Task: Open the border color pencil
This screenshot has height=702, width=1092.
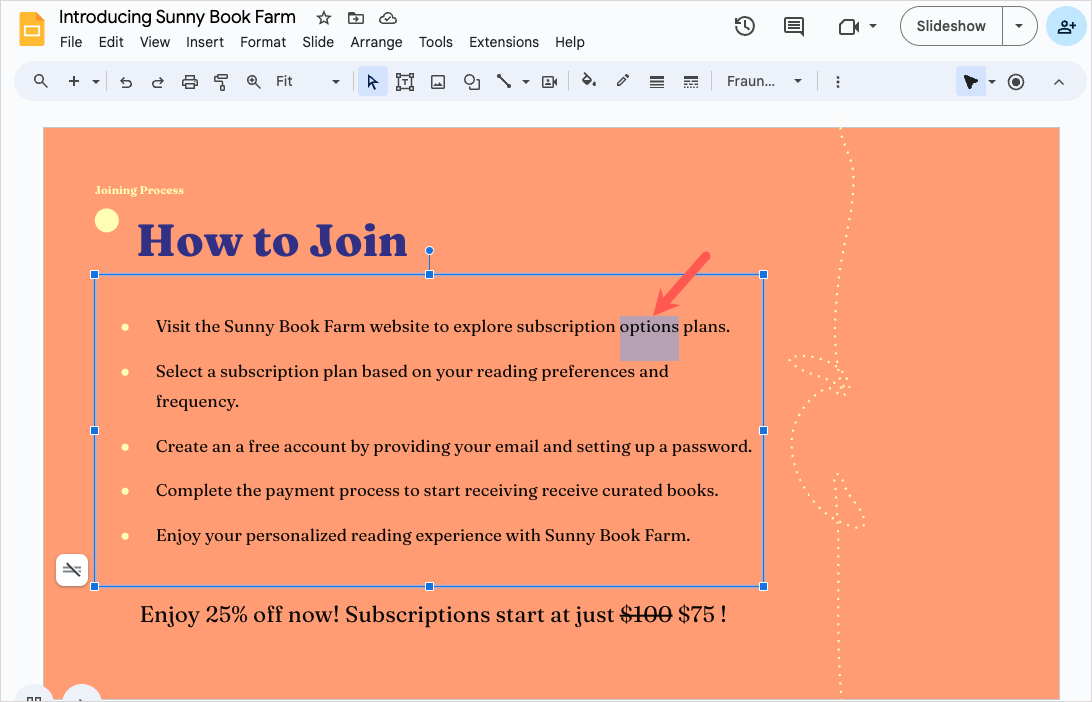Action: [x=623, y=81]
